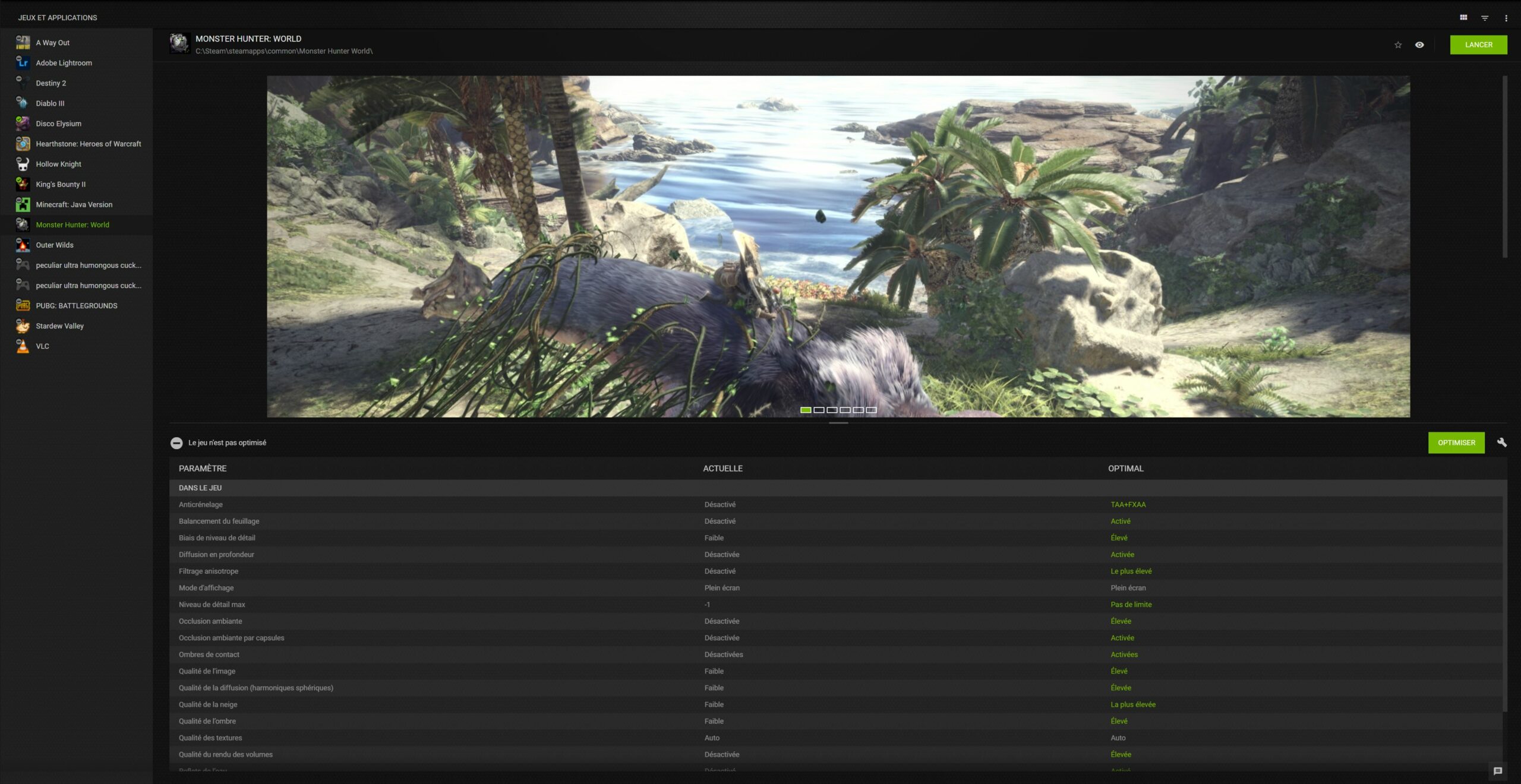Click Diffusion en profondeur row label

coord(216,554)
